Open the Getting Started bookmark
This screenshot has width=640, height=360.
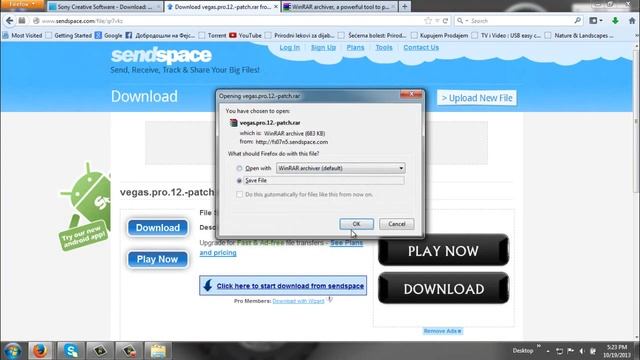(69, 36)
